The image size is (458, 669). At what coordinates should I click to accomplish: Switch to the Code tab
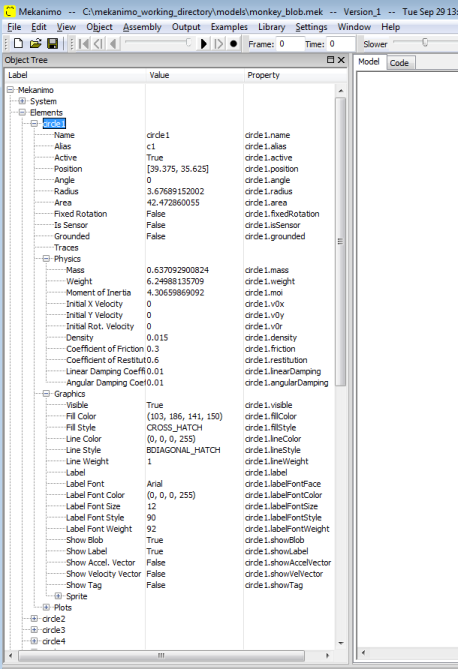[399, 63]
